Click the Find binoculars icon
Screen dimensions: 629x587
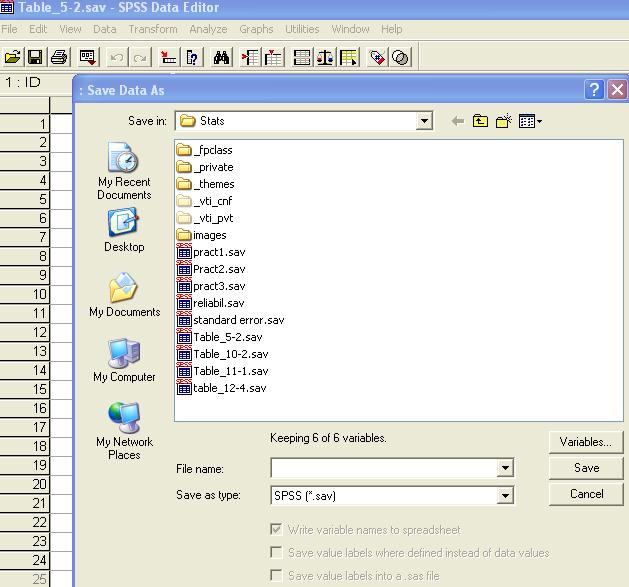point(221,58)
